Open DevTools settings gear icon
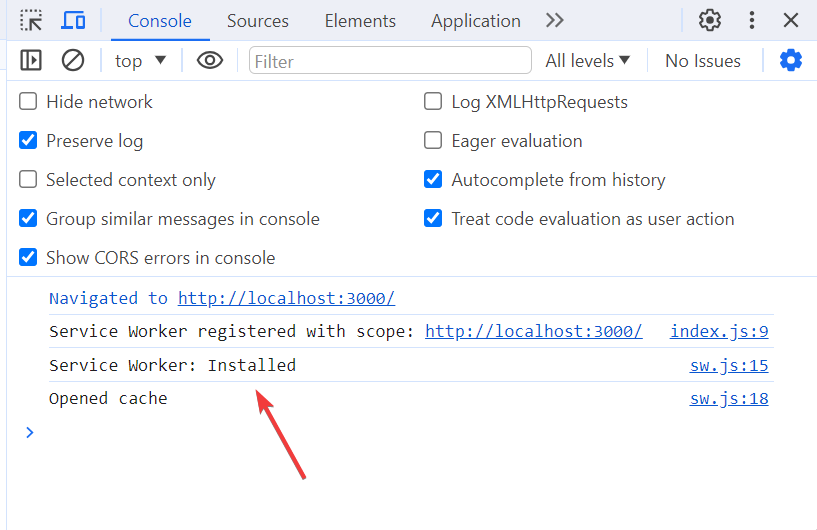The width and height of the screenshot is (817, 530). pos(710,20)
